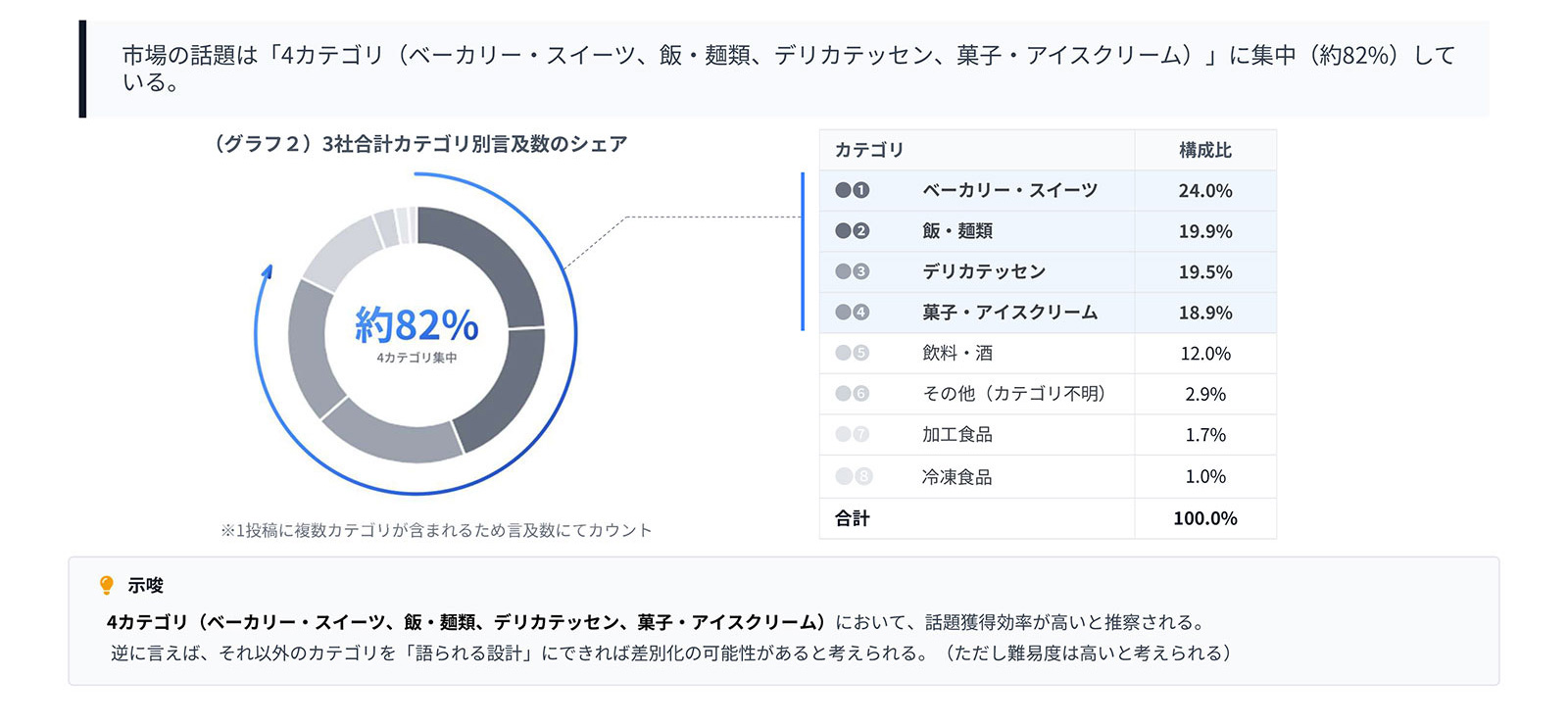1568x725 pixels.
Task: Select the ベーカリー・スイーツ 24.0% value
Action: (x=1204, y=191)
